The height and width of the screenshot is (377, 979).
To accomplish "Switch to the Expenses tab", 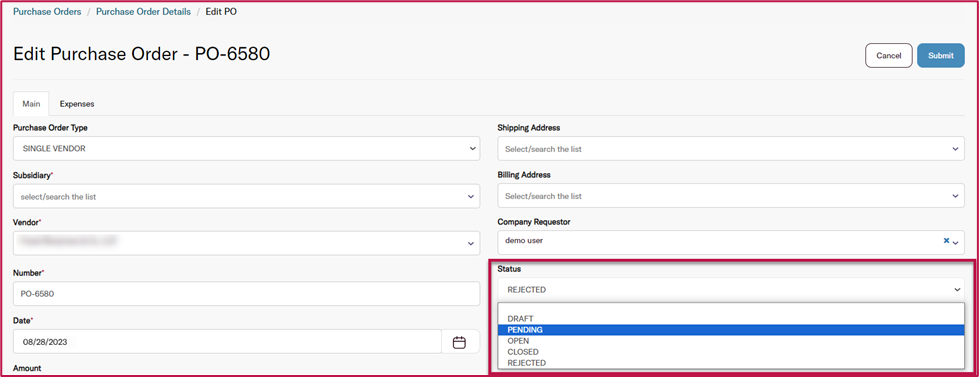I will pos(77,104).
